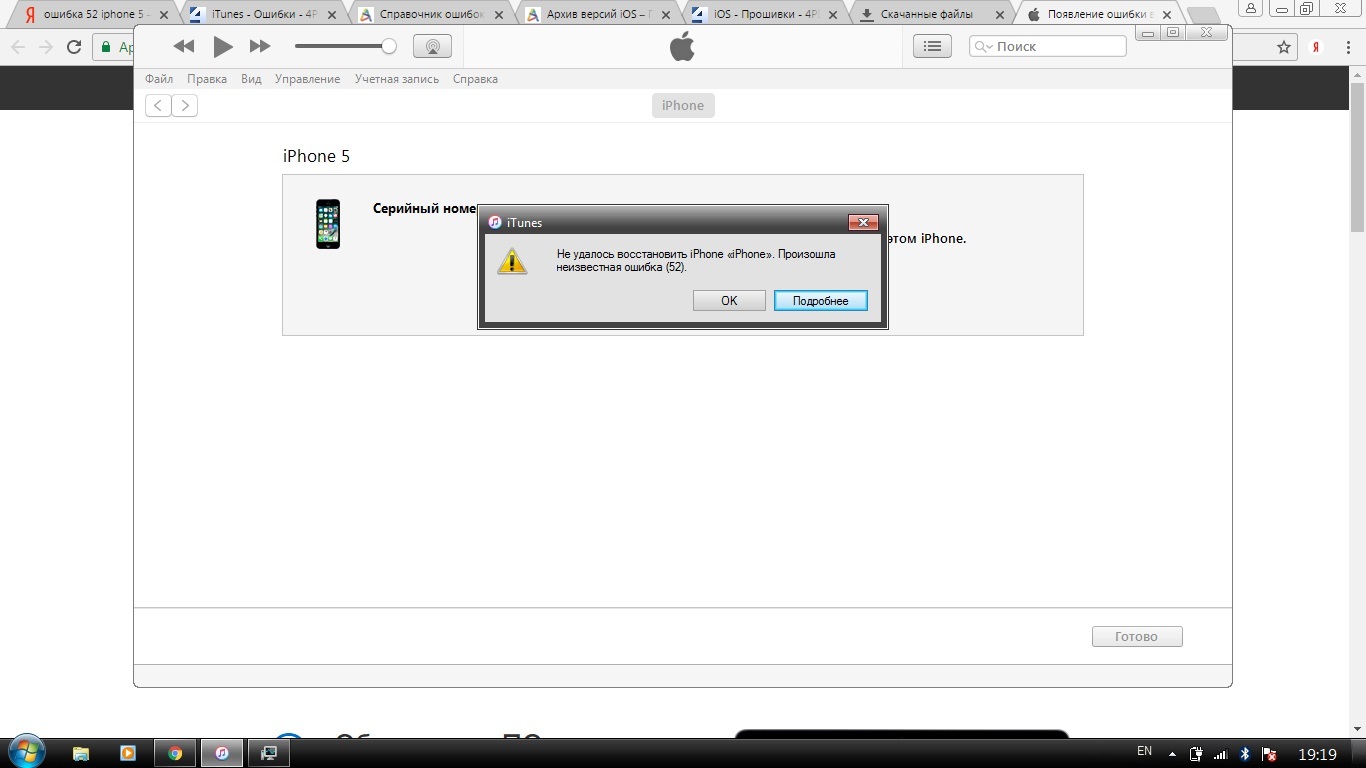Click the next track fast-forward button
This screenshot has width=1366, height=768.
pos(260,46)
